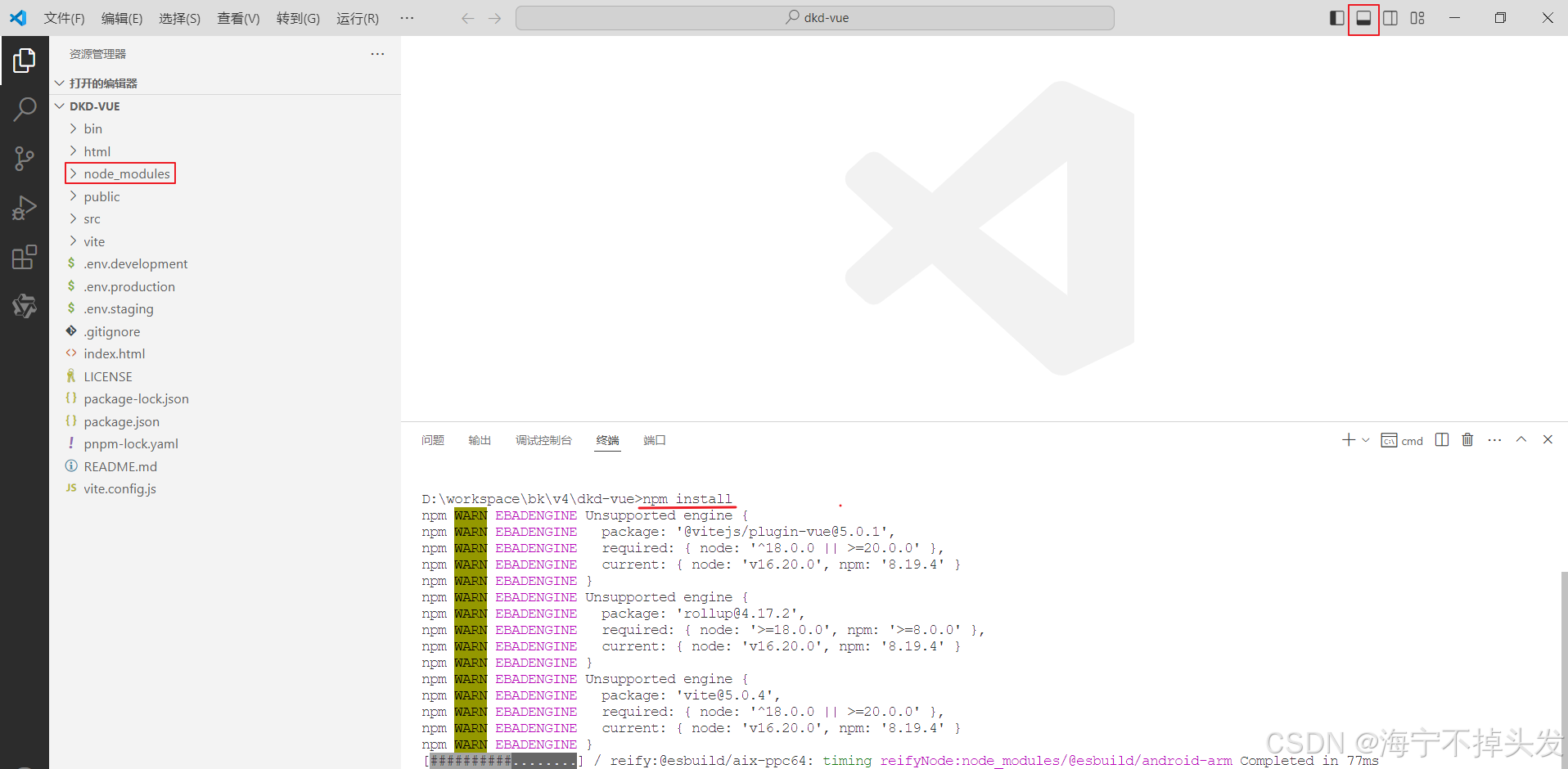Open README.md file
The height and width of the screenshot is (769, 1568).
click(x=225, y=466)
